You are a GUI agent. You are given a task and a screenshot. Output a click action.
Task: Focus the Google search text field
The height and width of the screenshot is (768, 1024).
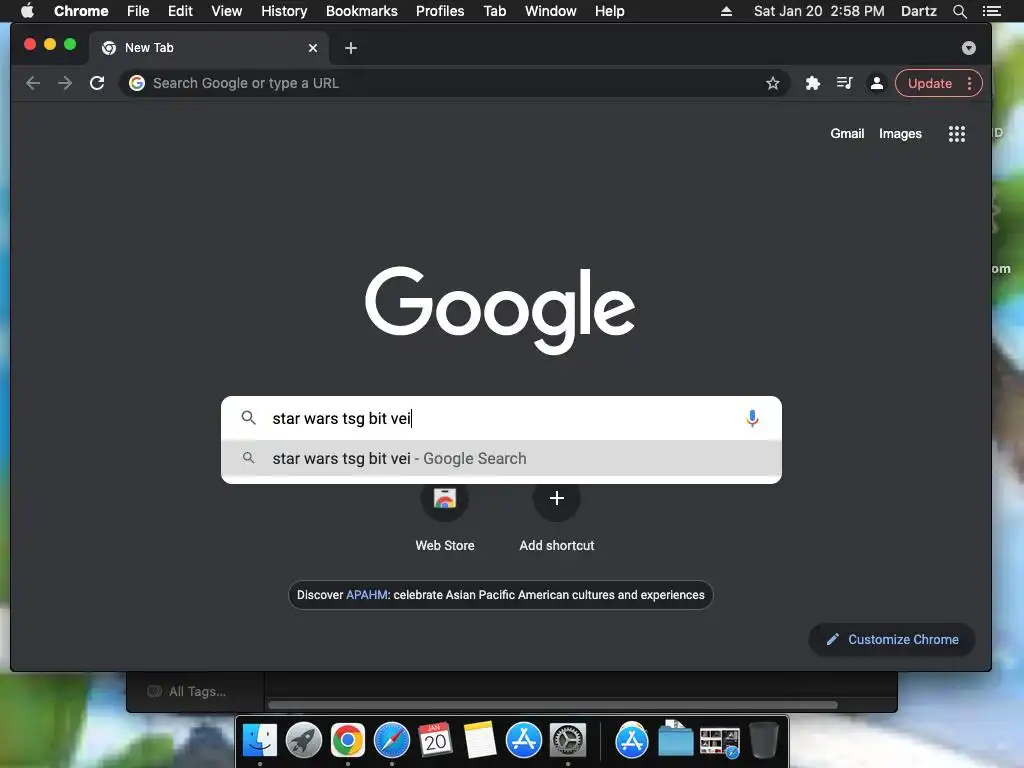[503, 418]
